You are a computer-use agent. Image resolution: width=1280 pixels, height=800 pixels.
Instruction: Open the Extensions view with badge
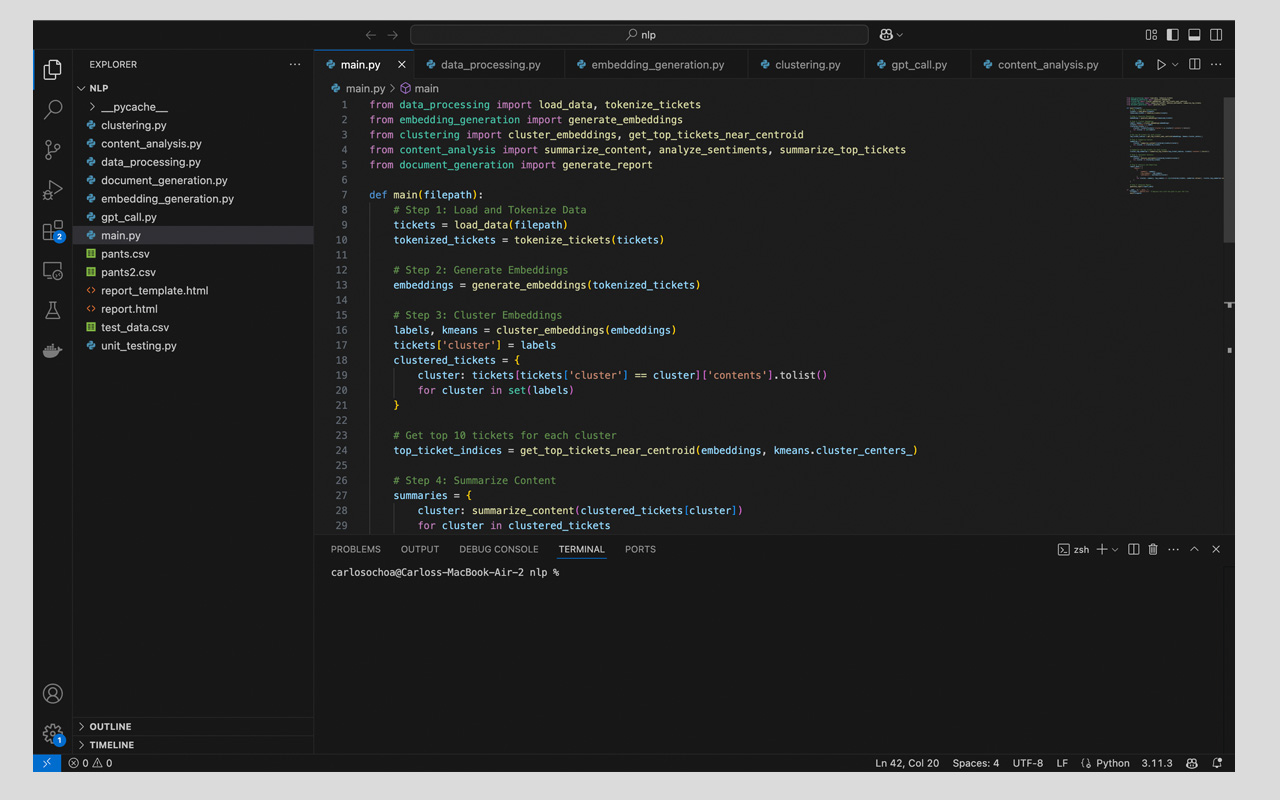coord(53,231)
